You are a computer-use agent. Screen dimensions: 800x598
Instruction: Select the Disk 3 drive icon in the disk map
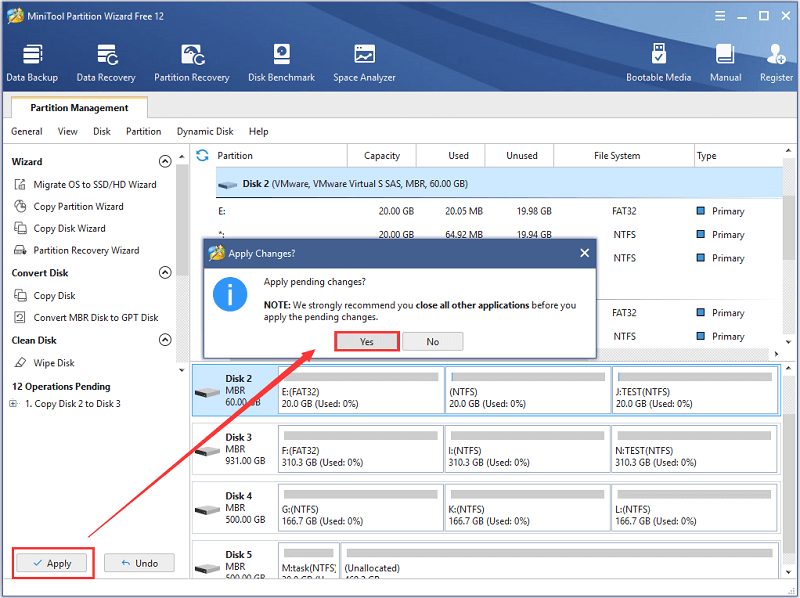[x=207, y=451]
